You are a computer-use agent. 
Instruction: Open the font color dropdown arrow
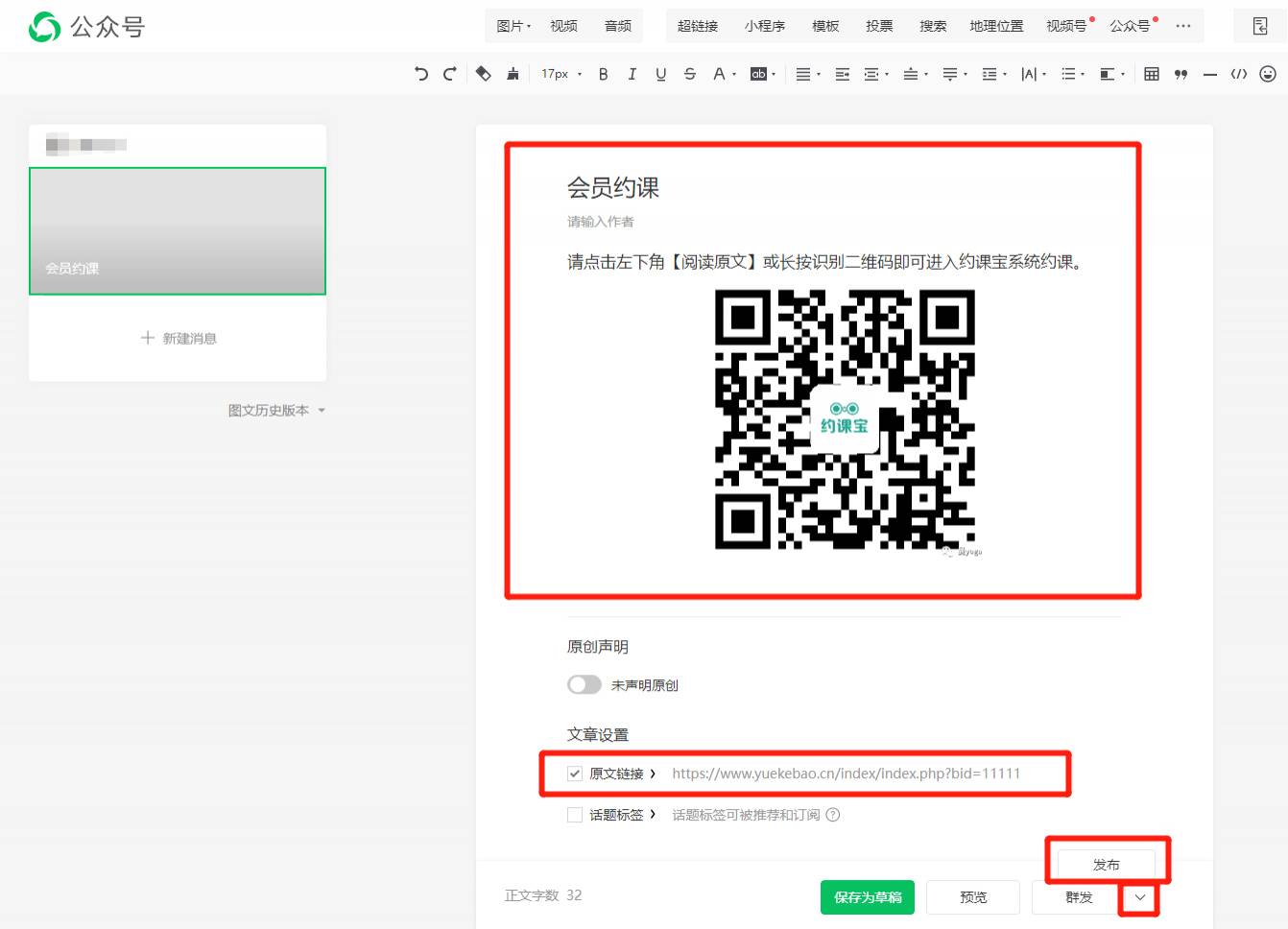734,74
